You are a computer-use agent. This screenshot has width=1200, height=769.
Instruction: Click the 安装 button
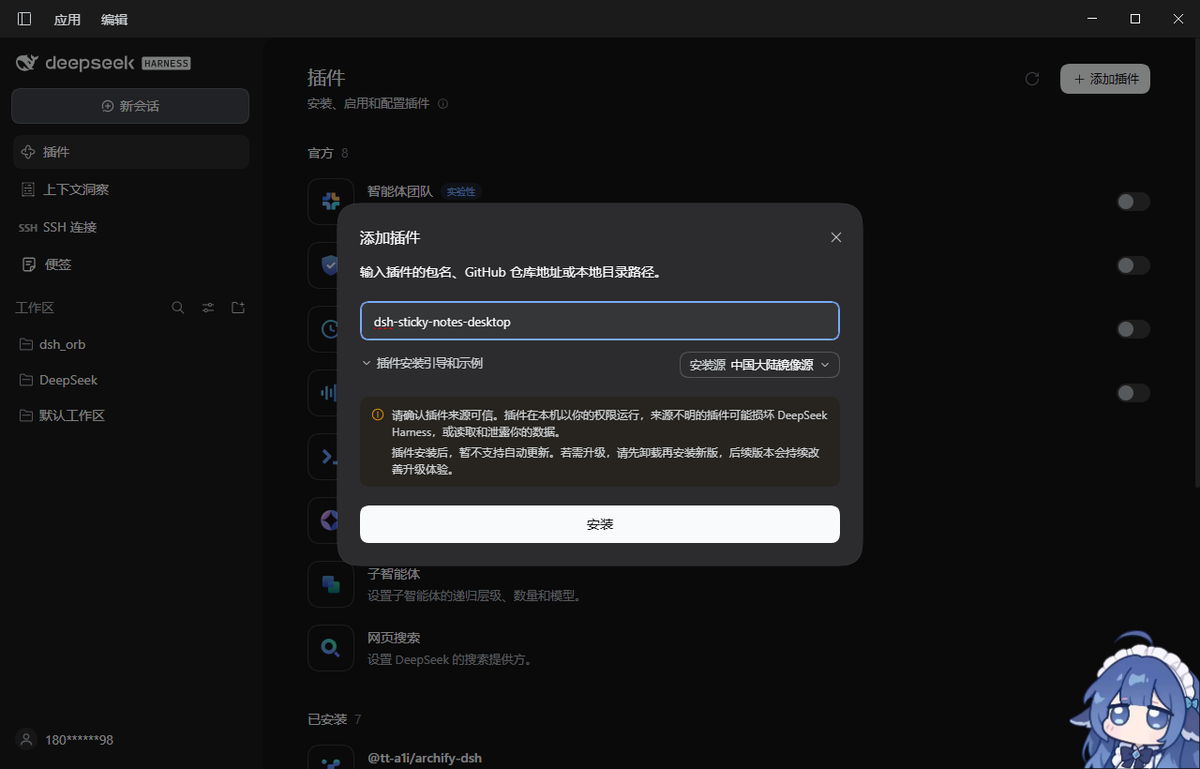(600, 524)
